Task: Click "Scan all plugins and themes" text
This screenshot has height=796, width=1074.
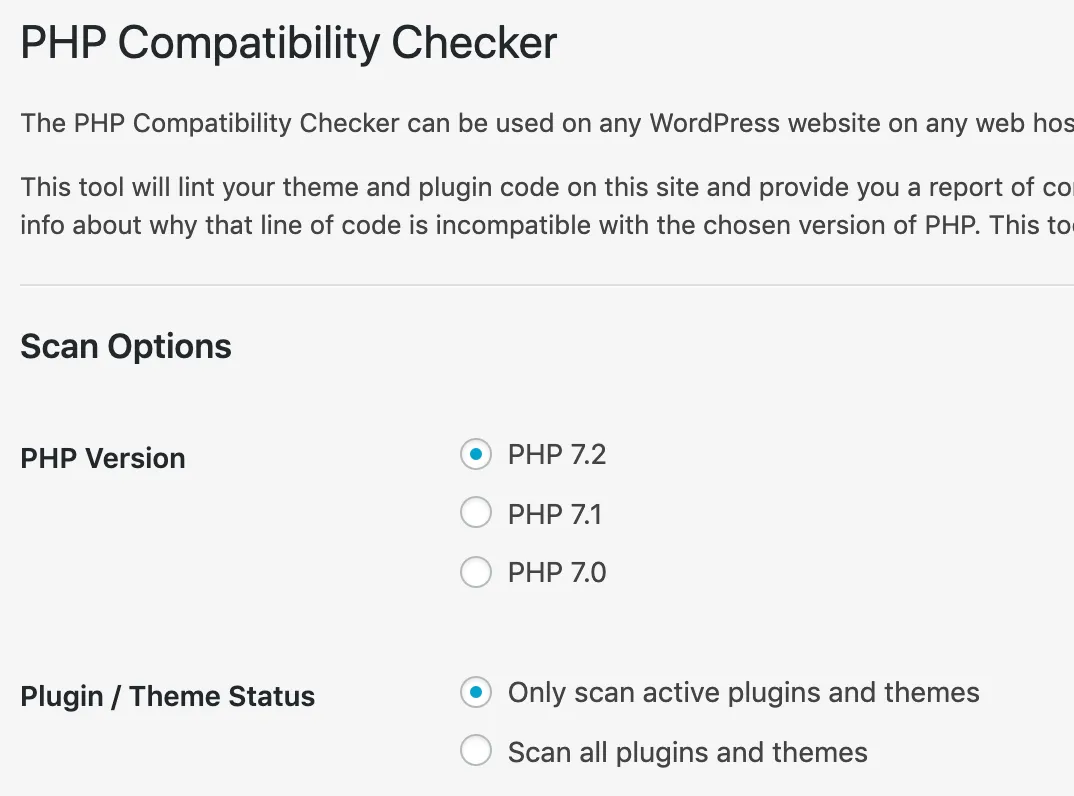Action: [x=687, y=751]
